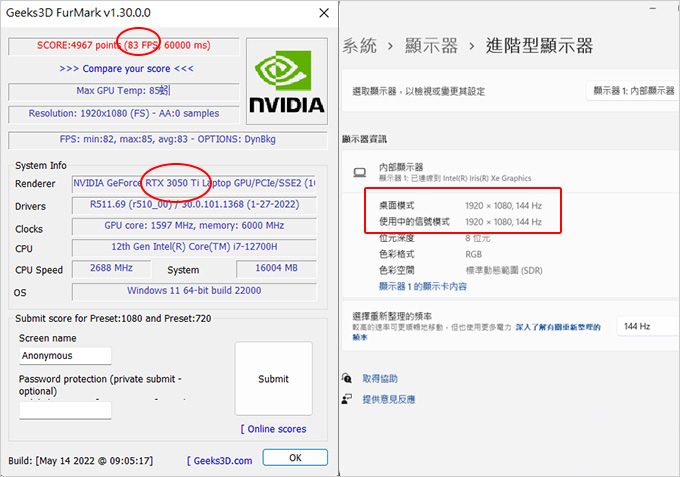Open the Online scores link
This screenshot has width=680, height=477.
(x=274, y=429)
